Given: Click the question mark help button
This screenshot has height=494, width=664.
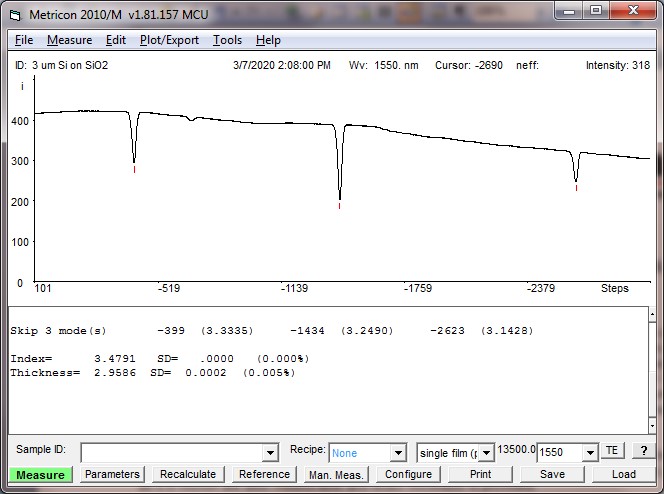Looking at the screenshot, I should click(x=644, y=450).
